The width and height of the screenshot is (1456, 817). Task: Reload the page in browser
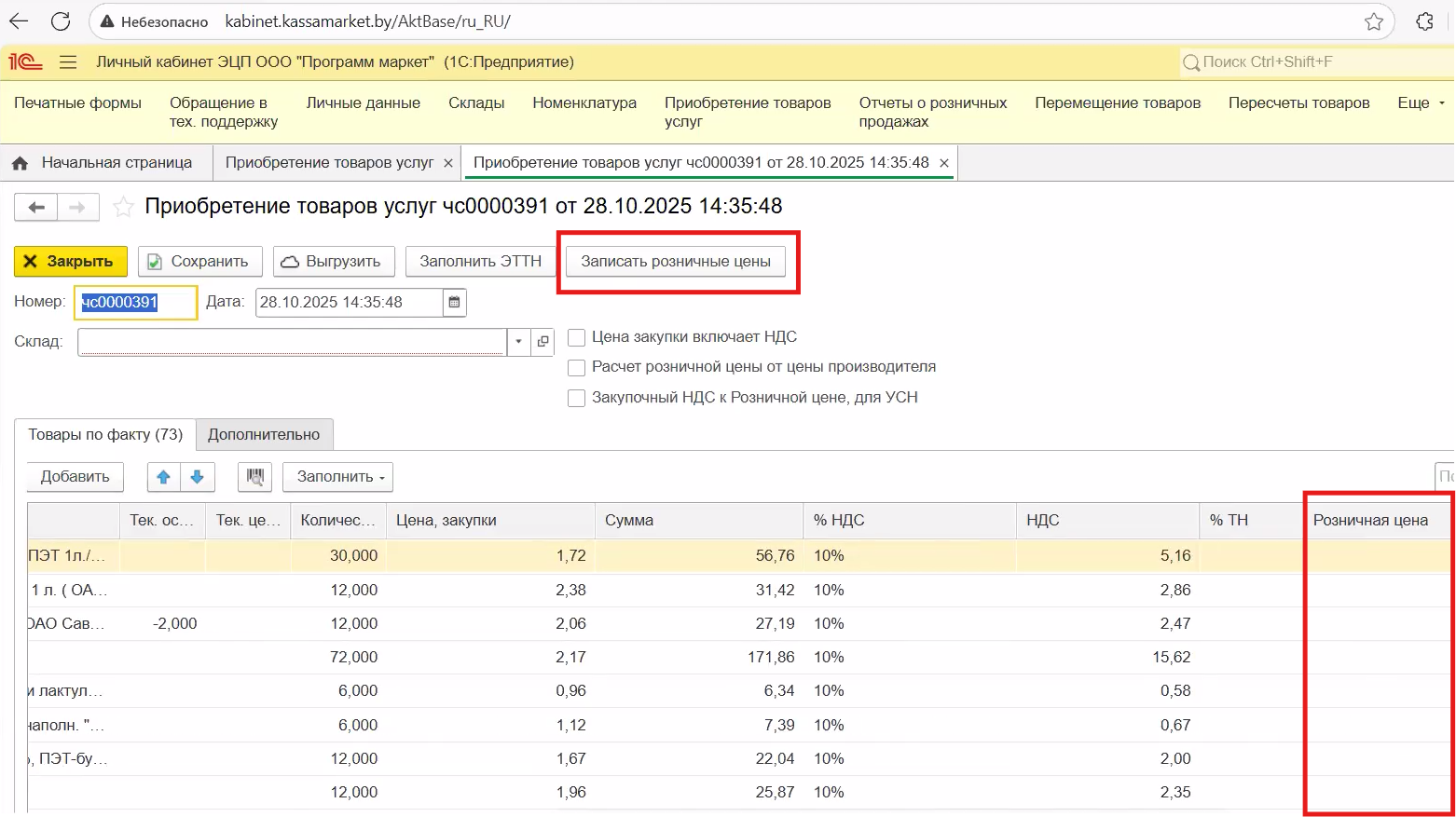click(61, 21)
